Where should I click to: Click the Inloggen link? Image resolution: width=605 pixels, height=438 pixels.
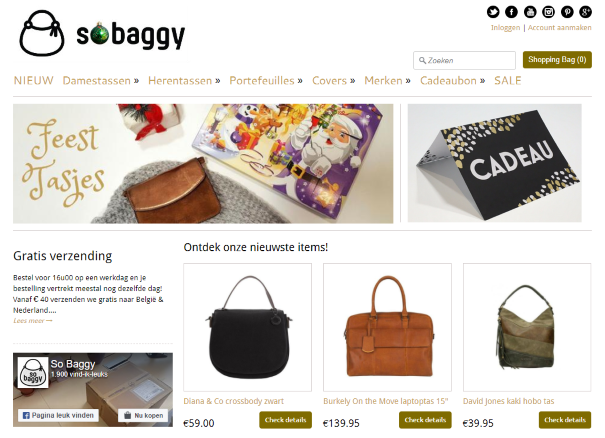[x=505, y=28]
